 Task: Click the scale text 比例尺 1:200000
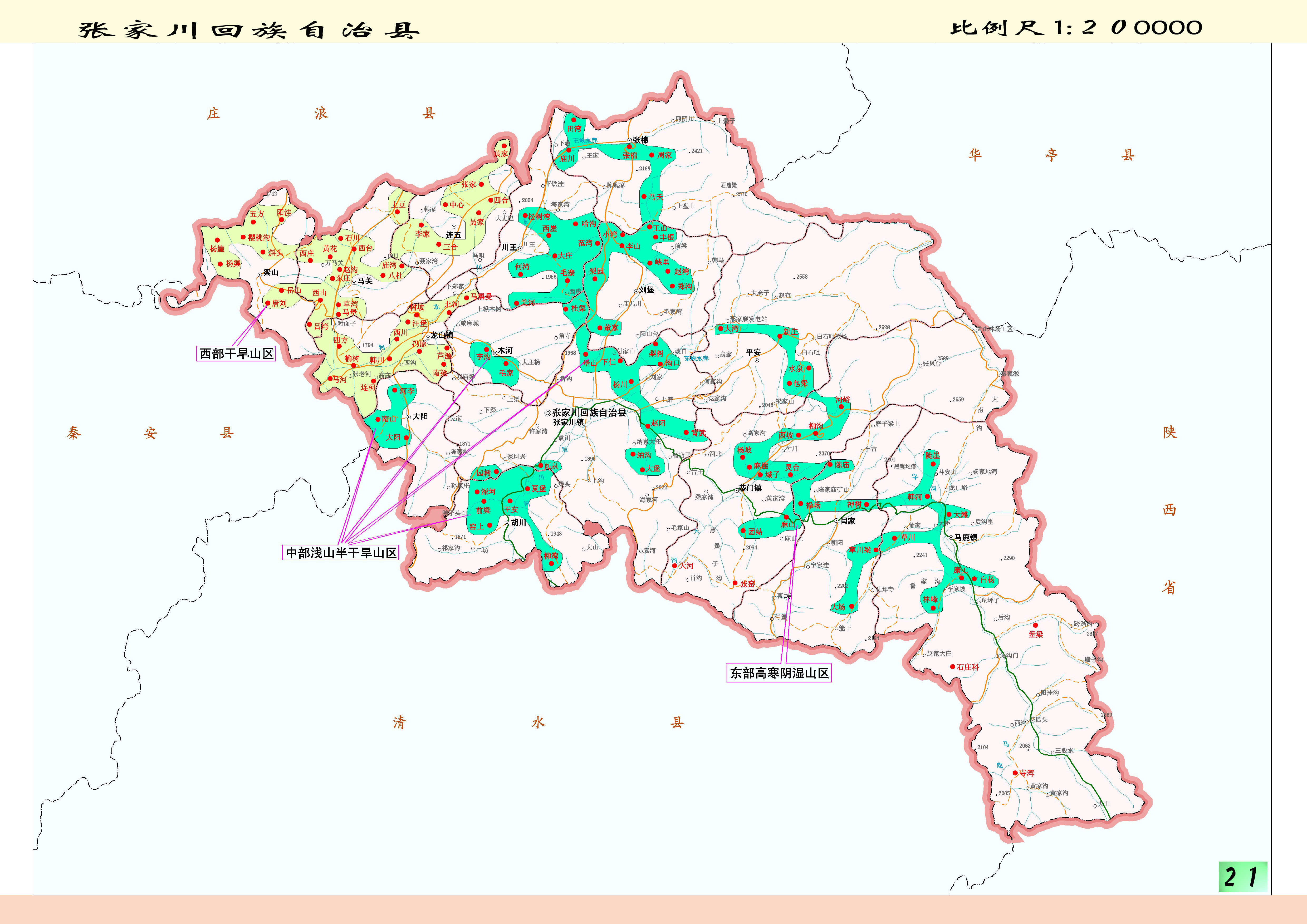point(1076,27)
